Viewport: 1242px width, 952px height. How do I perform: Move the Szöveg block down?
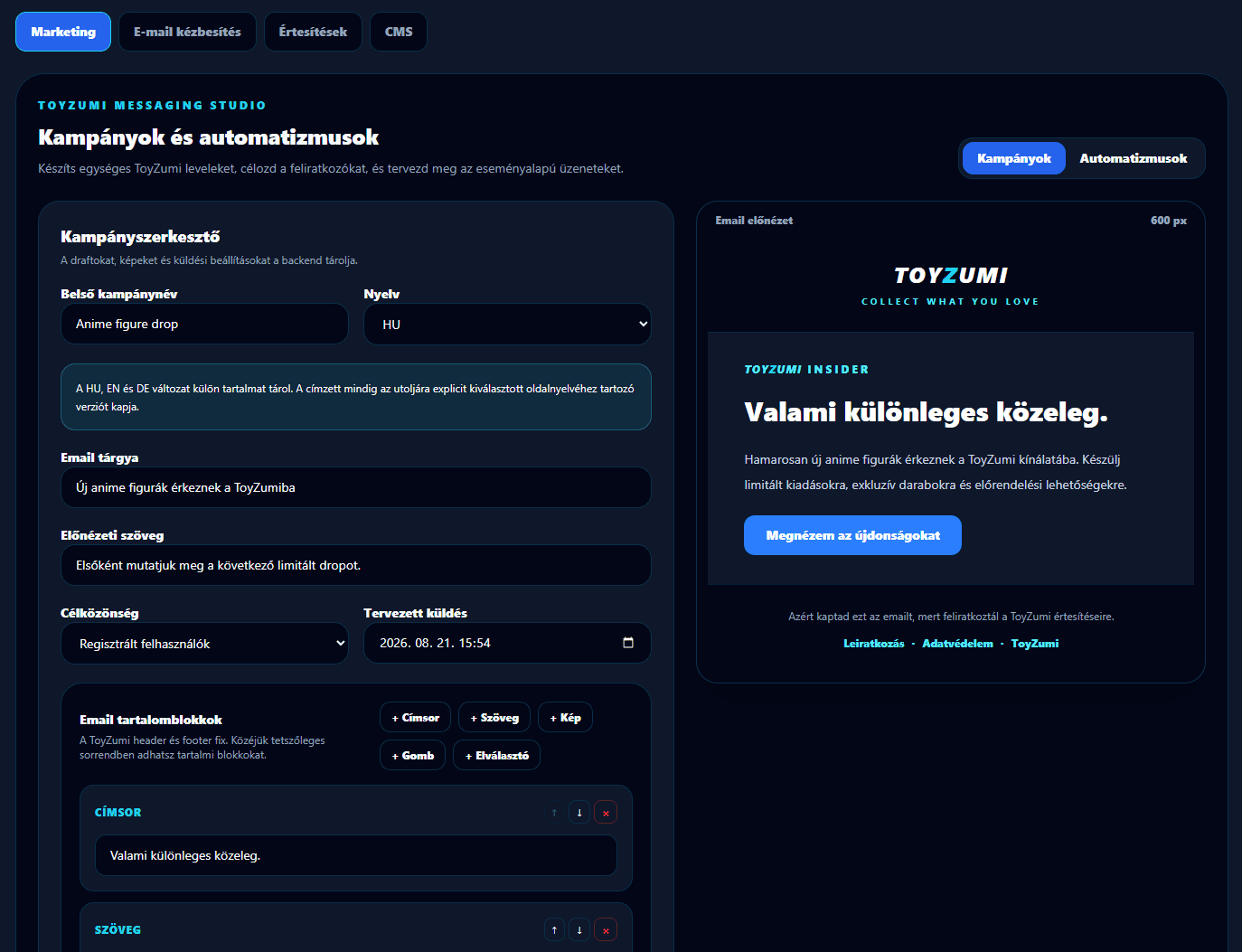(579, 929)
